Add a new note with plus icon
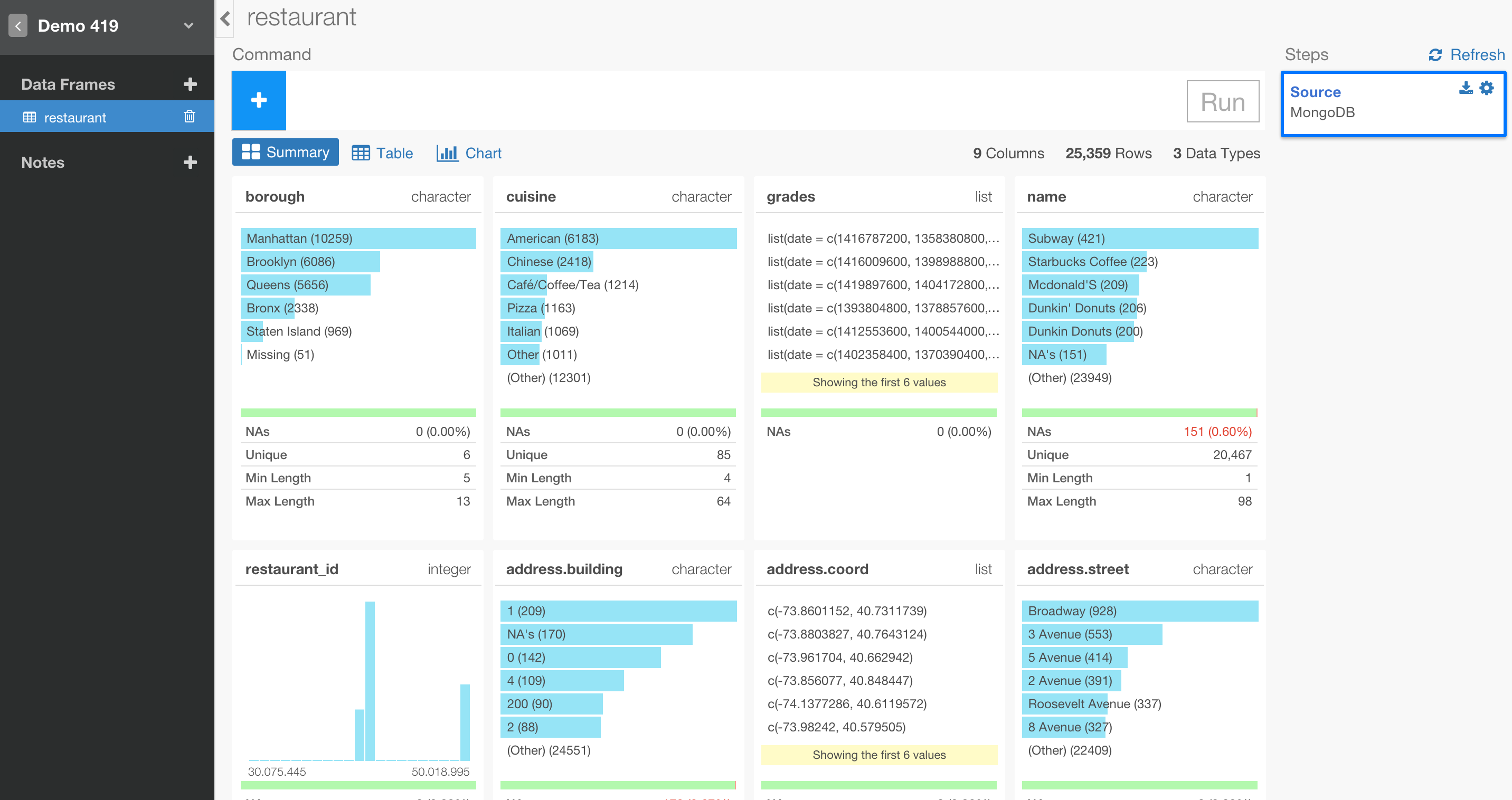The height and width of the screenshot is (800, 1512). click(x=190, y=163)
